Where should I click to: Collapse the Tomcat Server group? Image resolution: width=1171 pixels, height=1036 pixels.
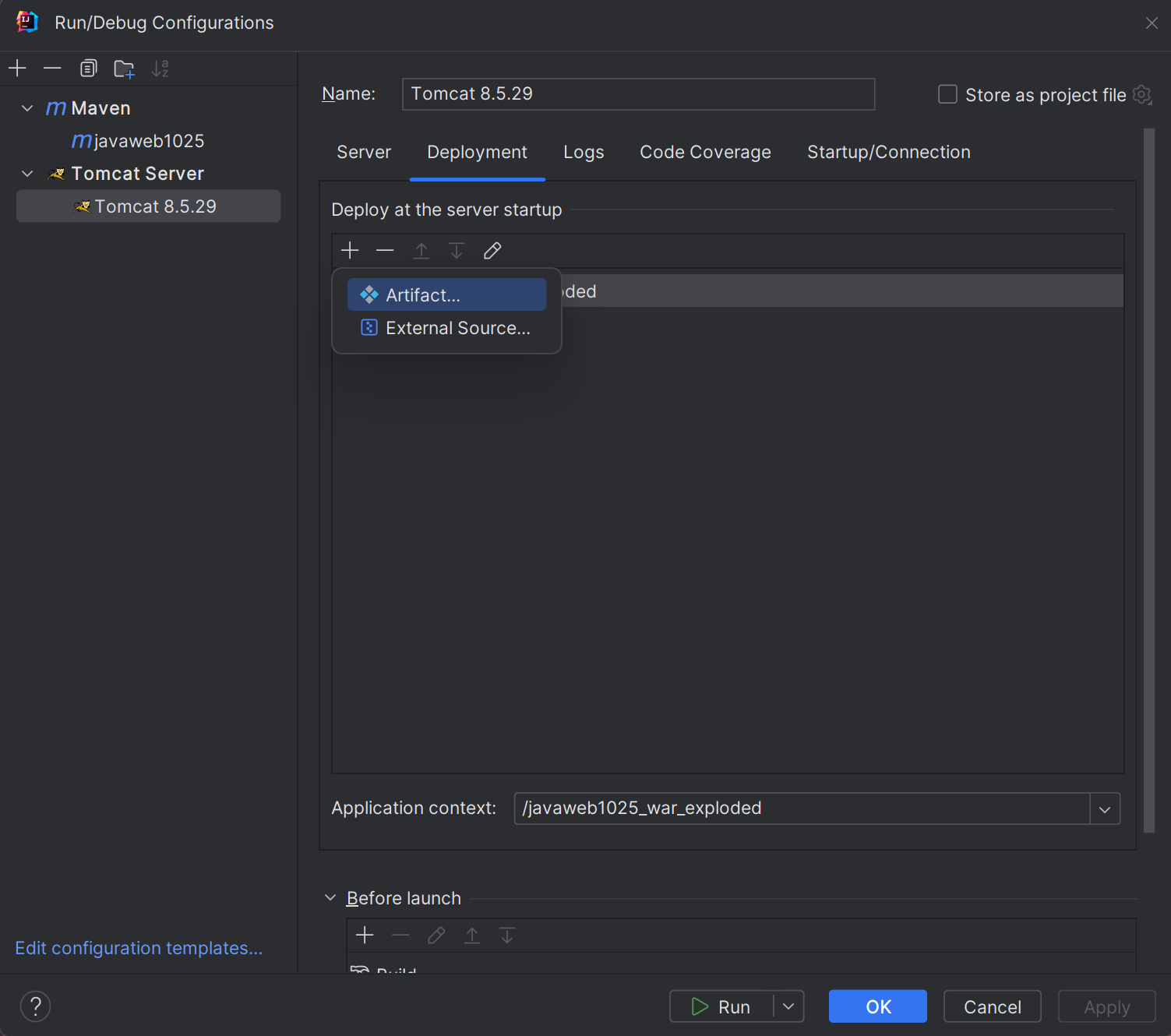pyautogui.click(x=27, y=173)
